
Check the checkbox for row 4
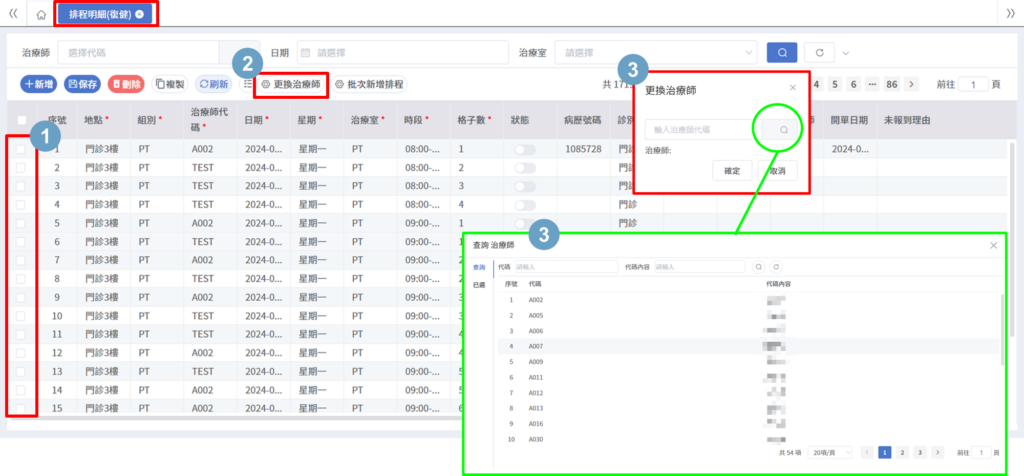point(21,204)
